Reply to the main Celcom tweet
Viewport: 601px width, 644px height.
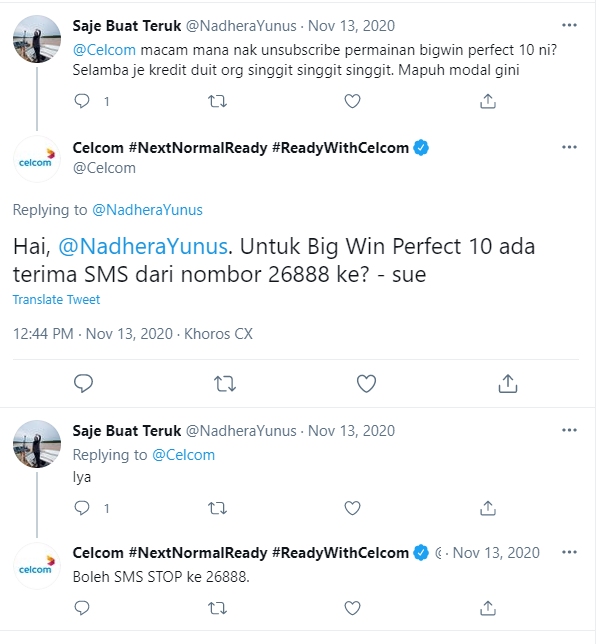pyautogui.click(x=84, y=383)
